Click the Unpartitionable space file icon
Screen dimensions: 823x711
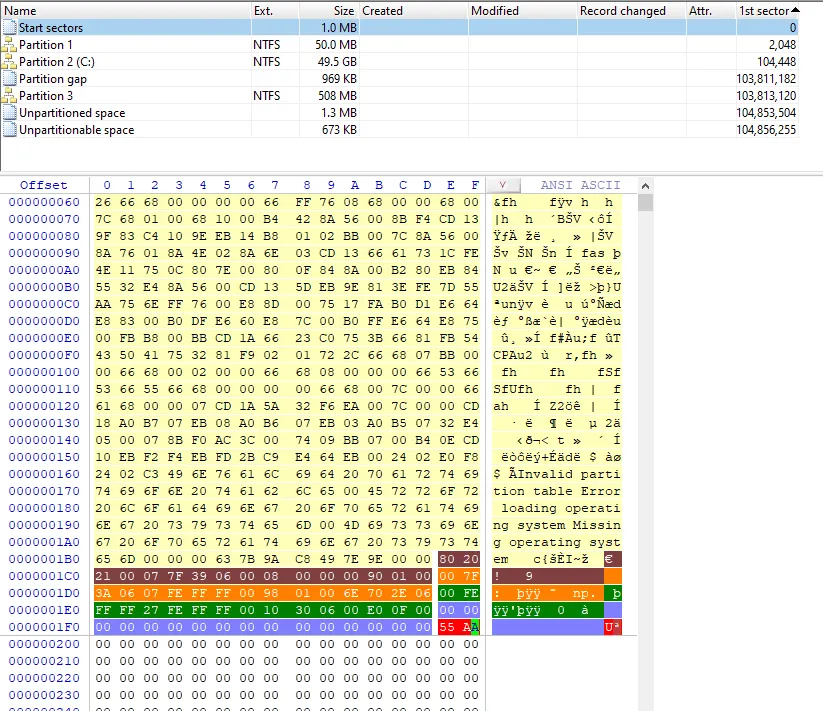(10, 130)
